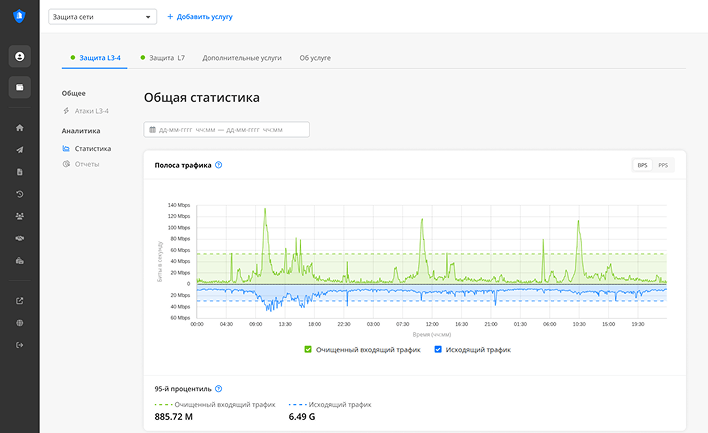Select the BPS chart mode

642,165
